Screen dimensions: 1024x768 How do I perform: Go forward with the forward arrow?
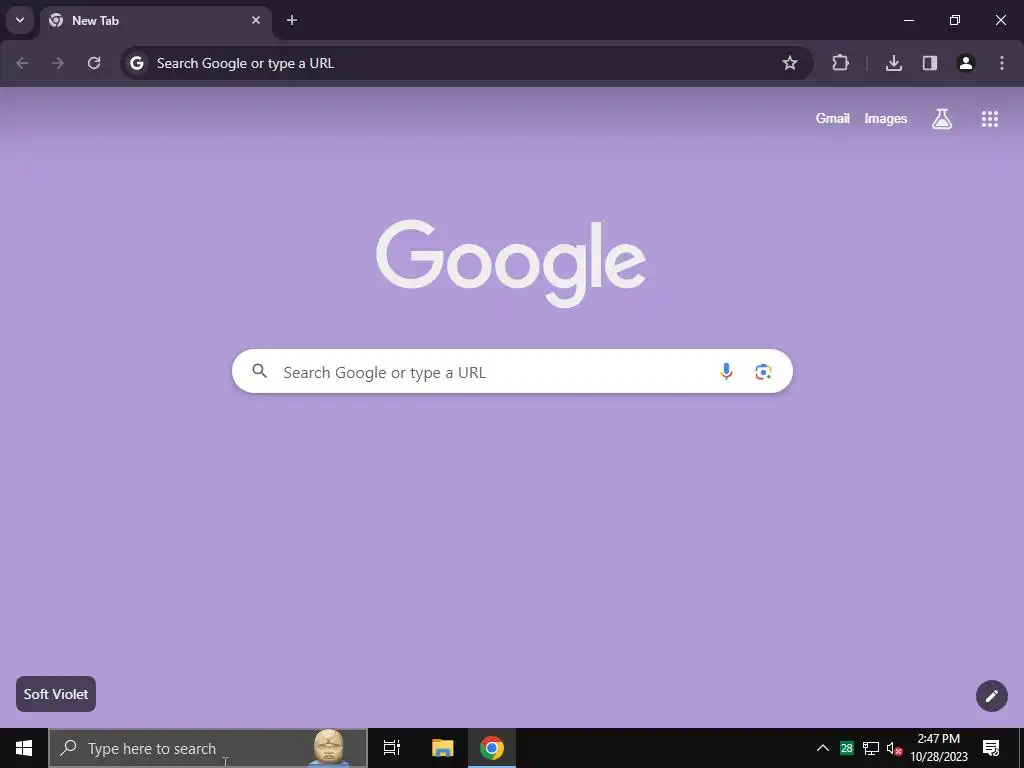[x=58, y=63]
